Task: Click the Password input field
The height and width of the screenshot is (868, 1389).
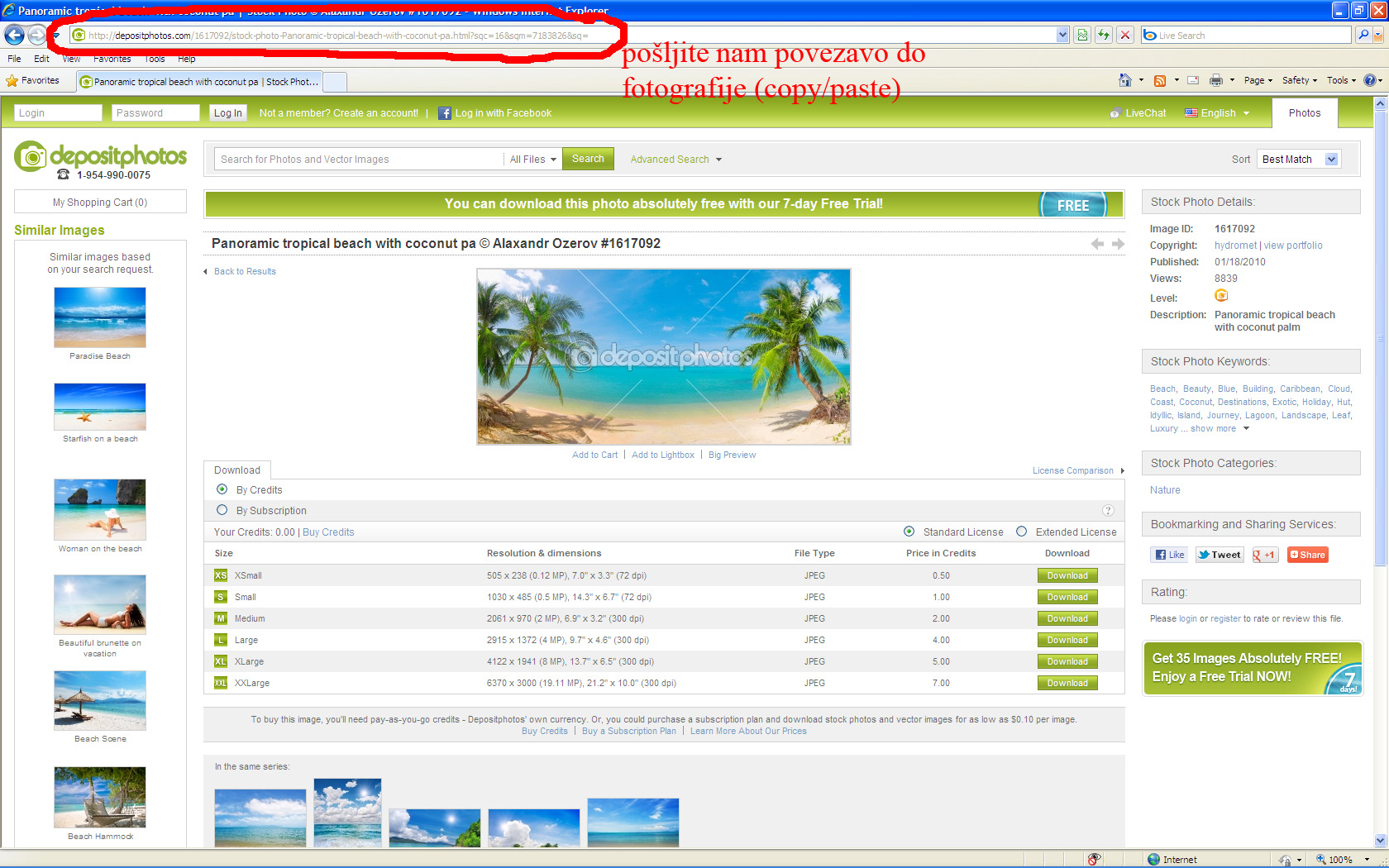Action: (x=155, y=113)
